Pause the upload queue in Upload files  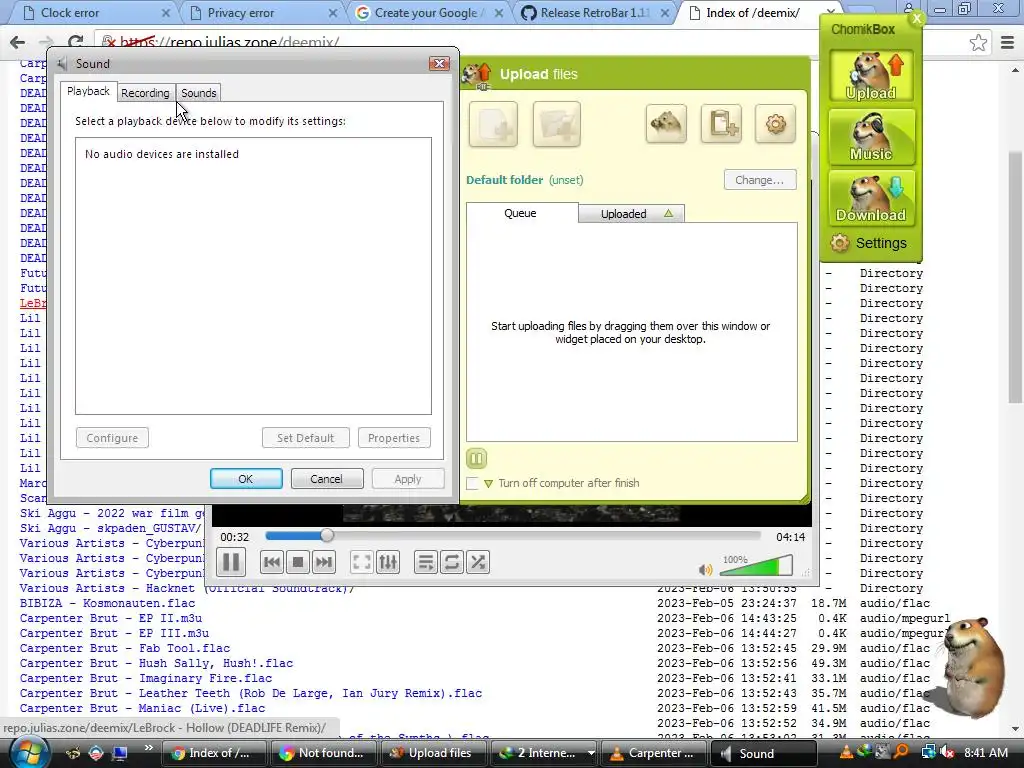tap(477, 458)
